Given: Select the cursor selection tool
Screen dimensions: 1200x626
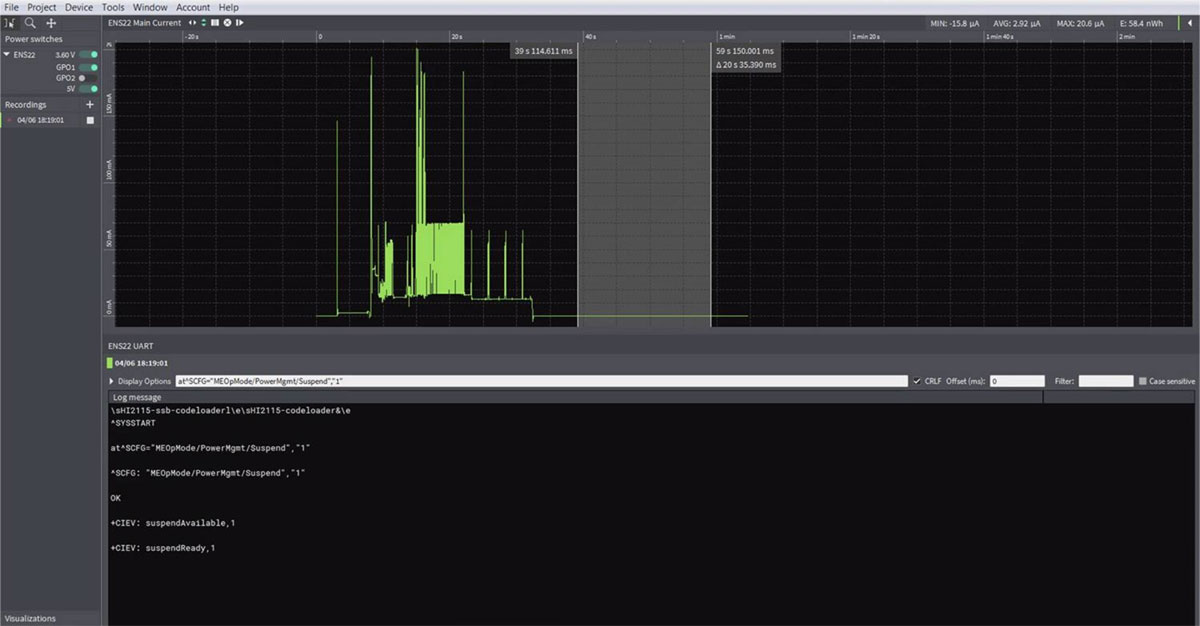Looking at the screenshot, I should (x=11, y=22).
